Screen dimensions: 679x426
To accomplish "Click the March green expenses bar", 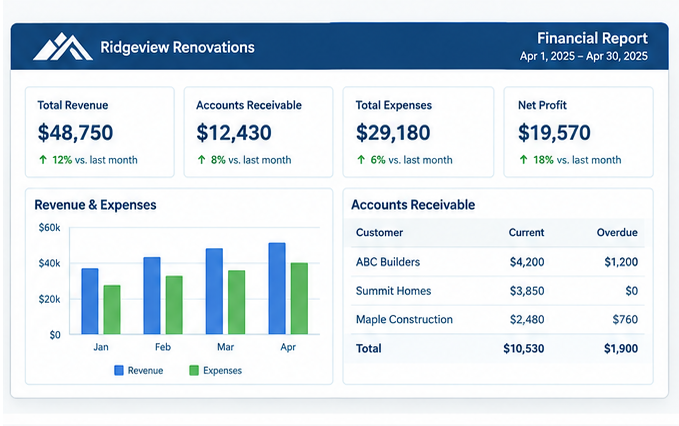I will (x=236, y=302).
